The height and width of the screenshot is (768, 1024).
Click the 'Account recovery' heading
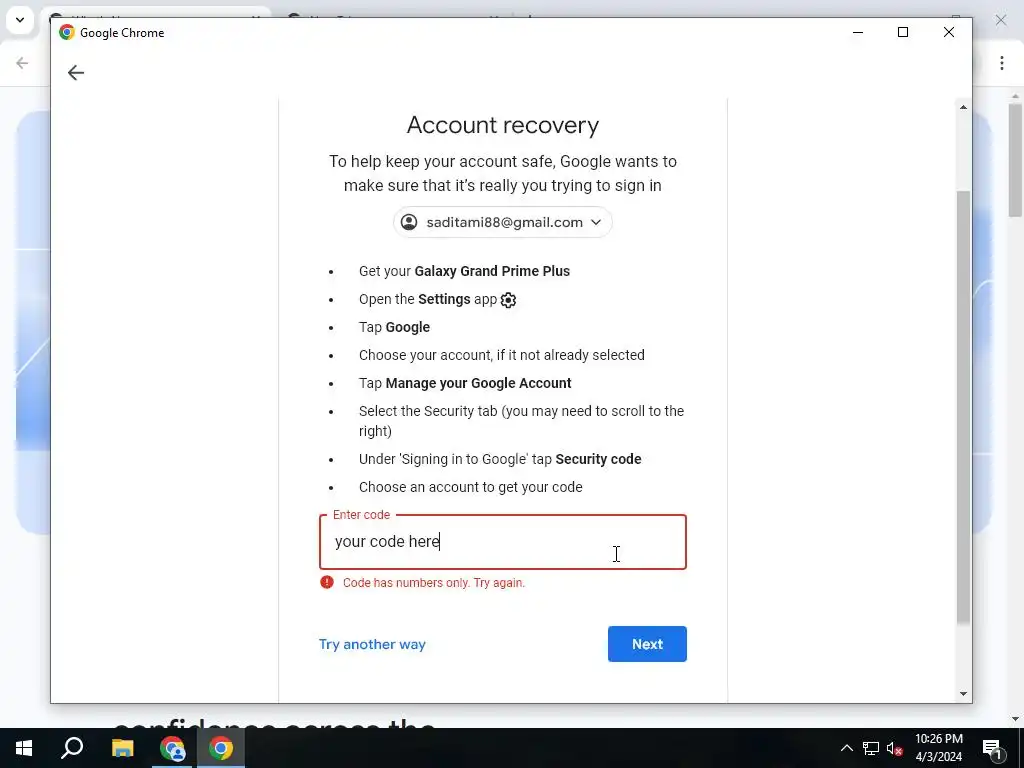coord(502,125)
